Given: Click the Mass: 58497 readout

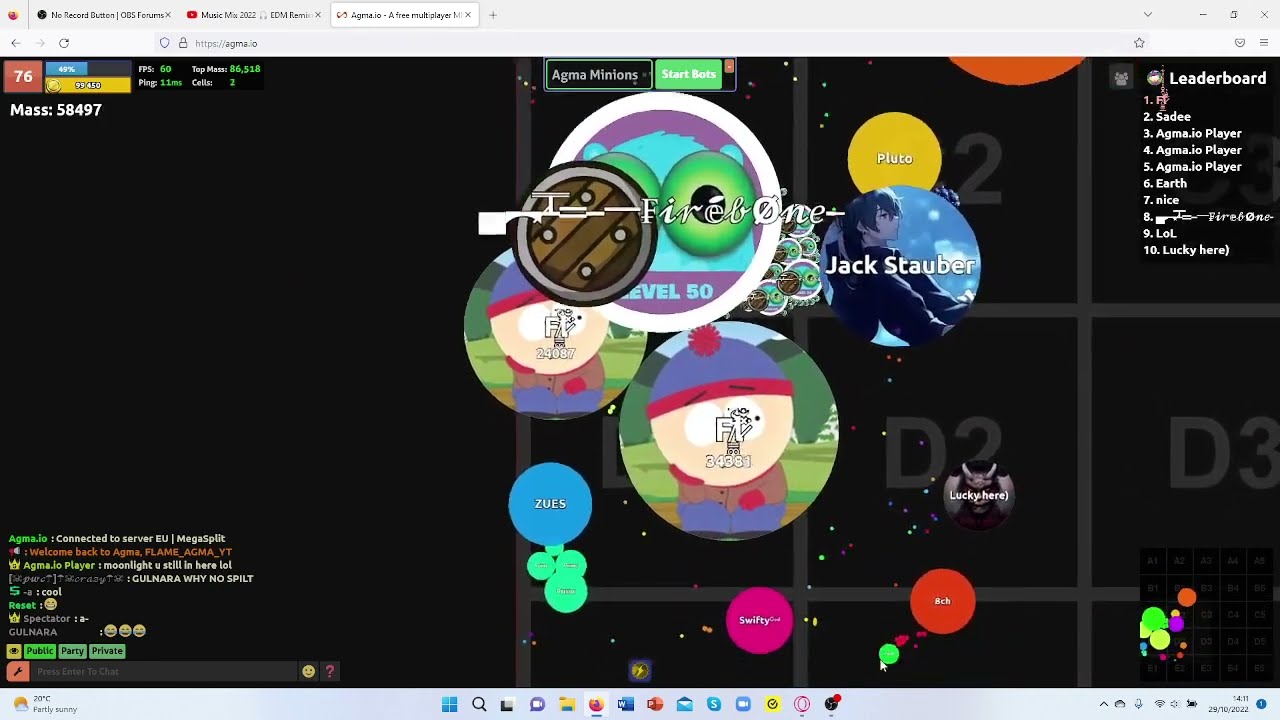Looking at the screenshot, I should [x=56, y=110].
